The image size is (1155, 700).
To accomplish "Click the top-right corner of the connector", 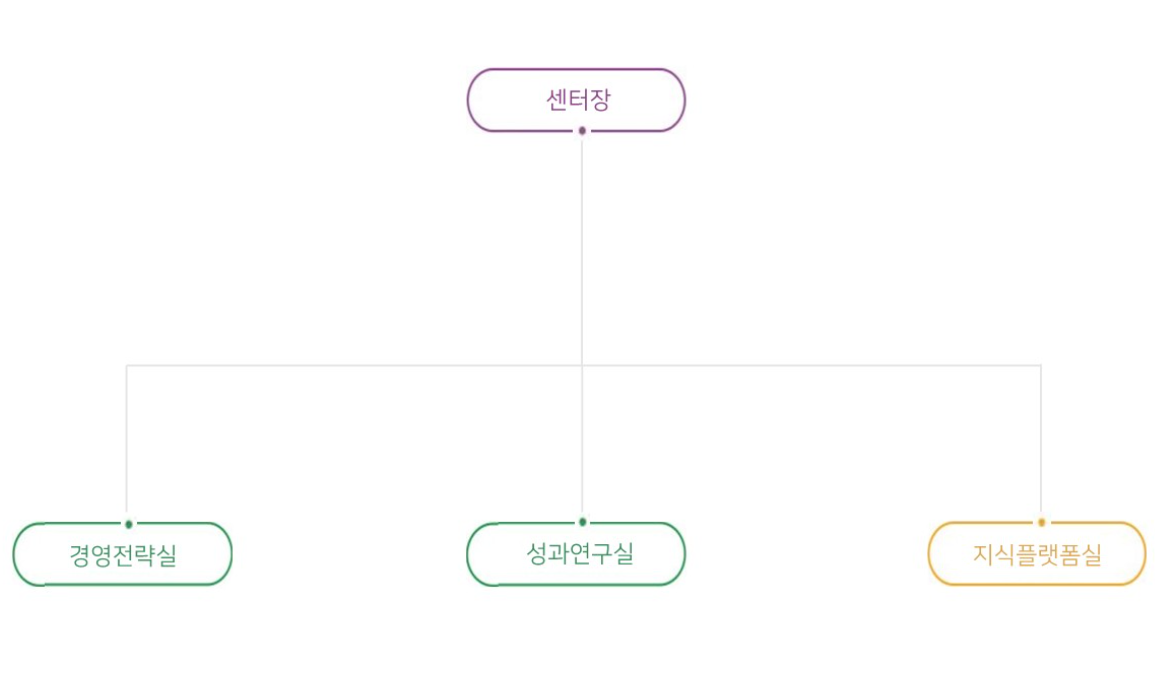I will [x=1041, y=366].
